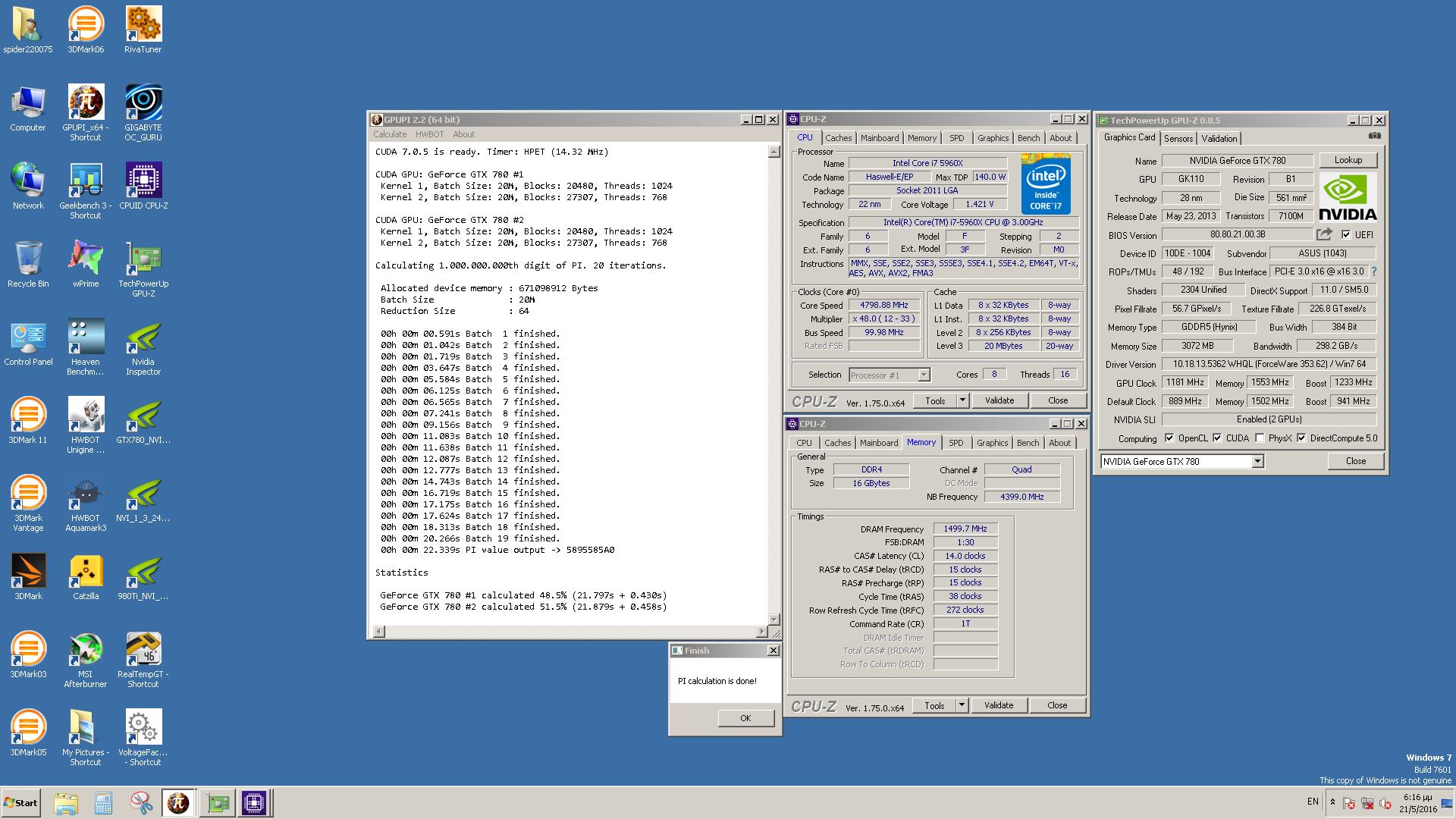1456x819 pixels.
Task: Enable the PhysX checkbox
Action: (x=1260, y=438)
